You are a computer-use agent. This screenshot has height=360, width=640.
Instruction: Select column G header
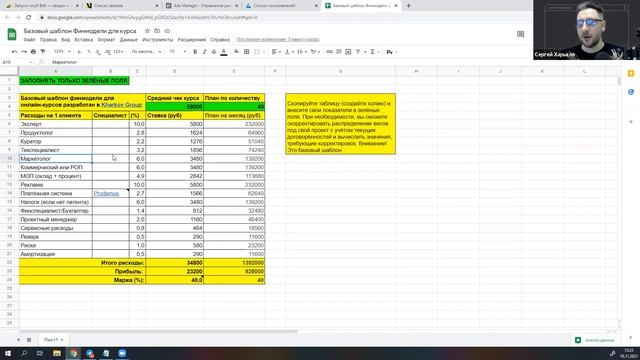click(340, 71)
